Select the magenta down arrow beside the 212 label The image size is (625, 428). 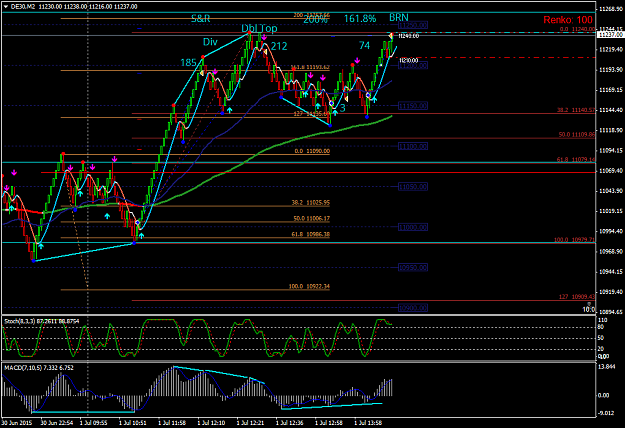point(264,38)
